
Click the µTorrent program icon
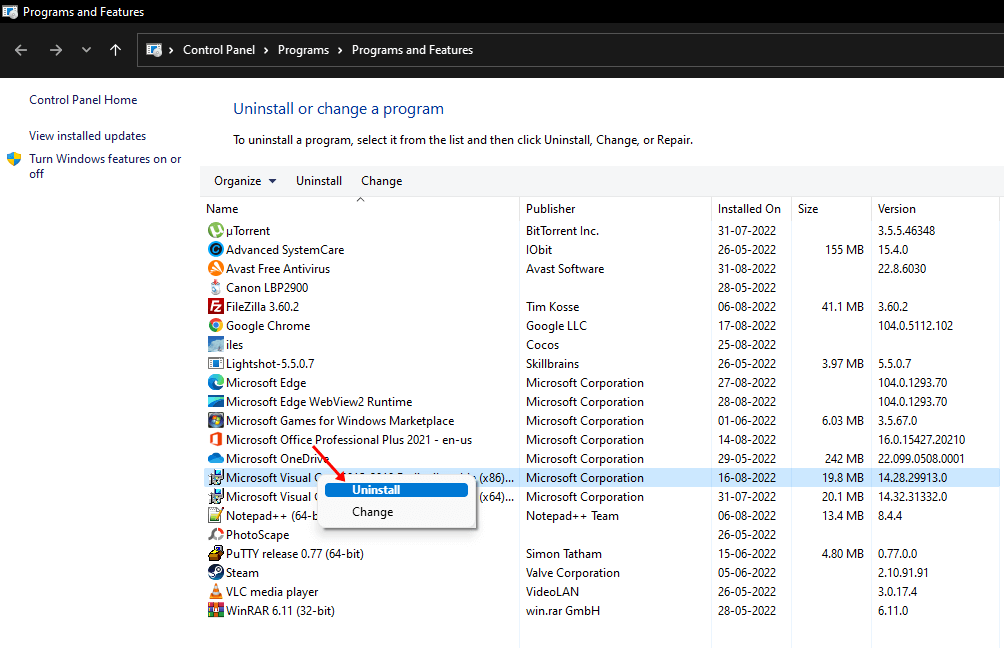[215, 231]
